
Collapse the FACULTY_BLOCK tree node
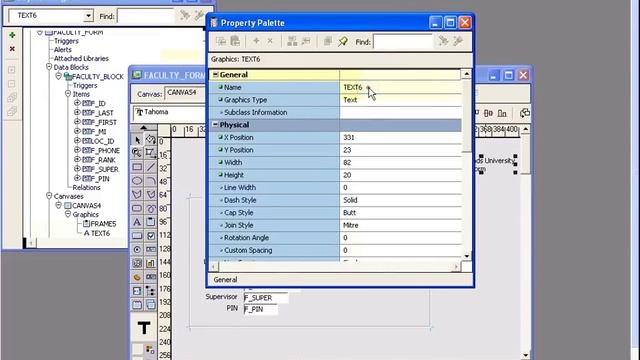click(x=58, y=76)
